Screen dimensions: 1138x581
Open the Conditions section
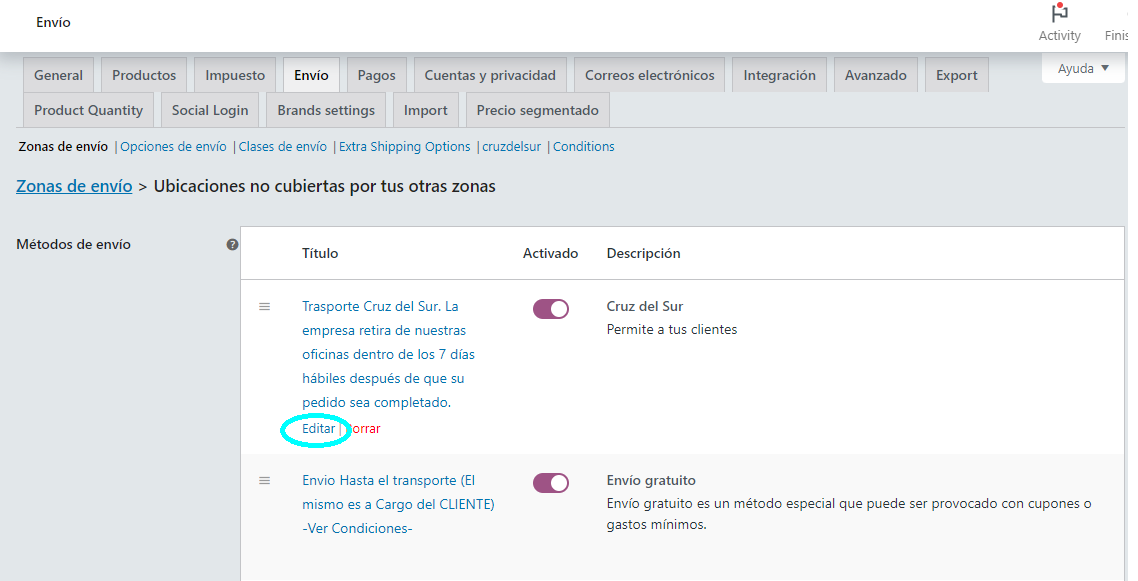point(583,146)
